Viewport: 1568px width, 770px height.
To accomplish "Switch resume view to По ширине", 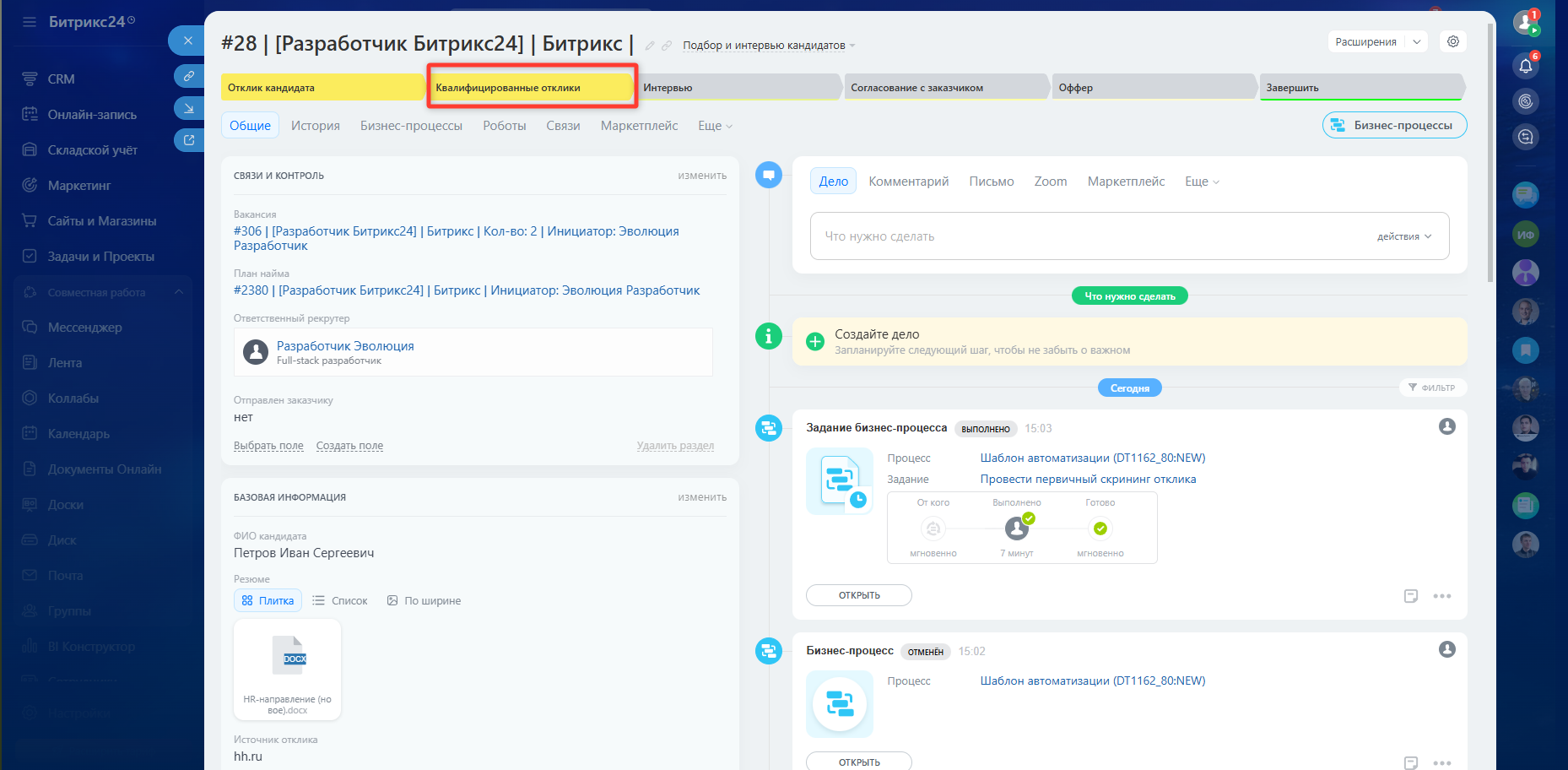I will click(424, 600).
